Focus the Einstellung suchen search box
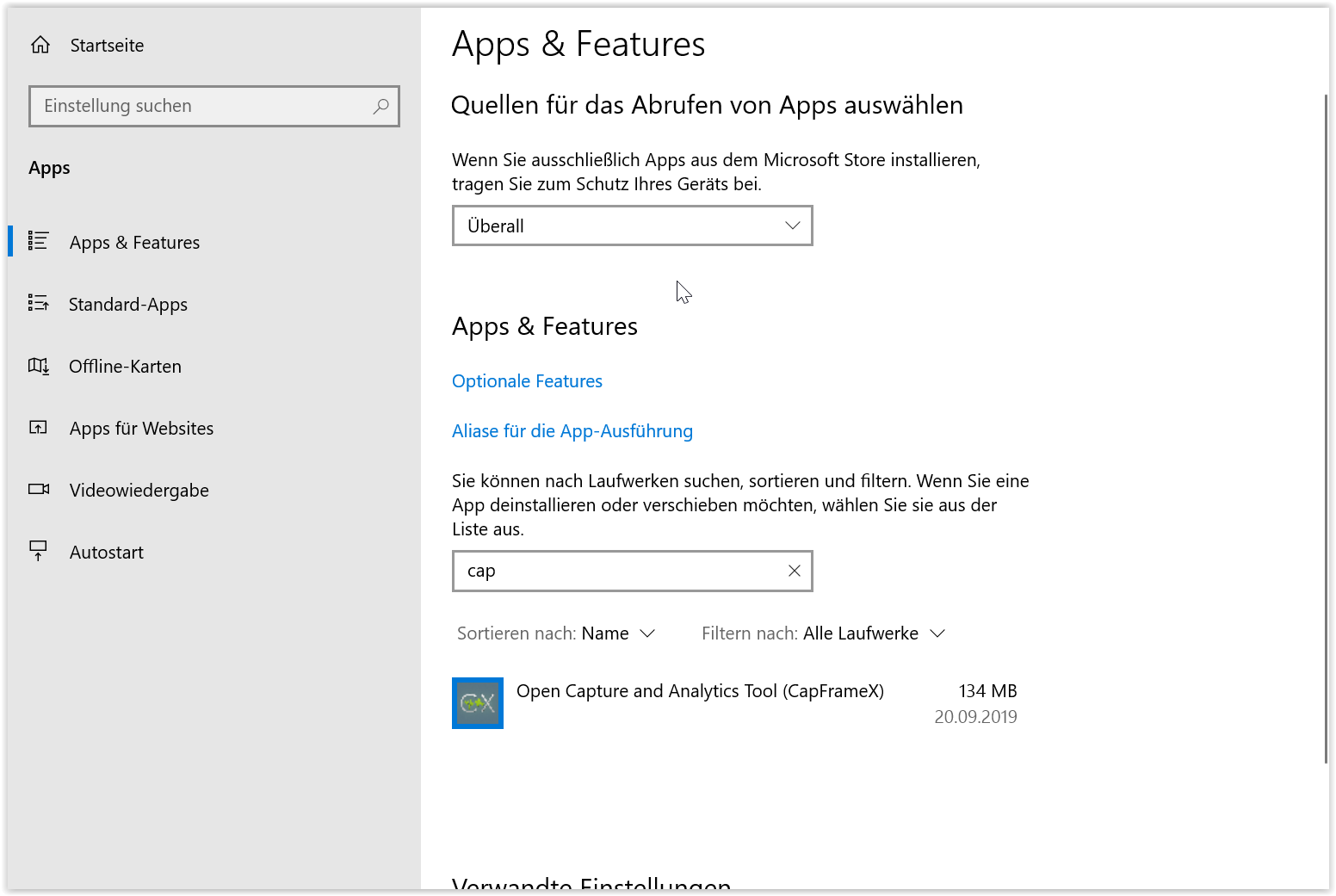This screenshot has height=896, width=1336. point(203,106)
